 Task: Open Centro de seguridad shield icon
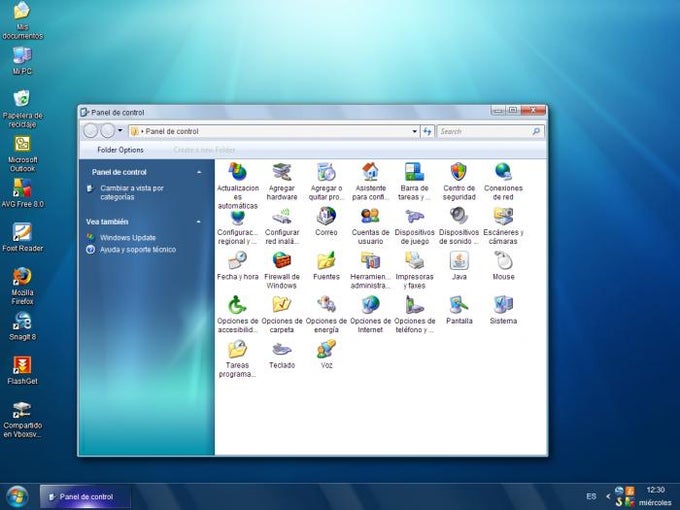point(459,172)
